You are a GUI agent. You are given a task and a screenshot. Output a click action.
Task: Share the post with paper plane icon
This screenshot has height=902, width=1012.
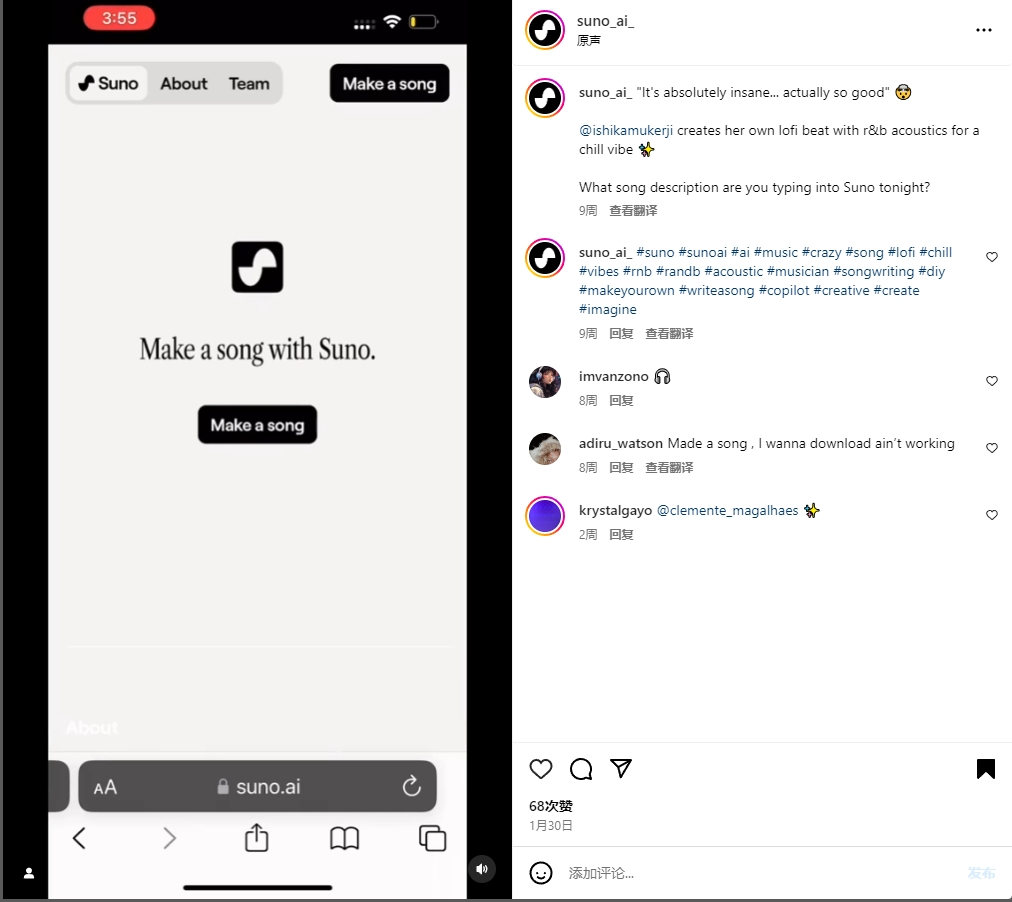(x=620, y=768)
